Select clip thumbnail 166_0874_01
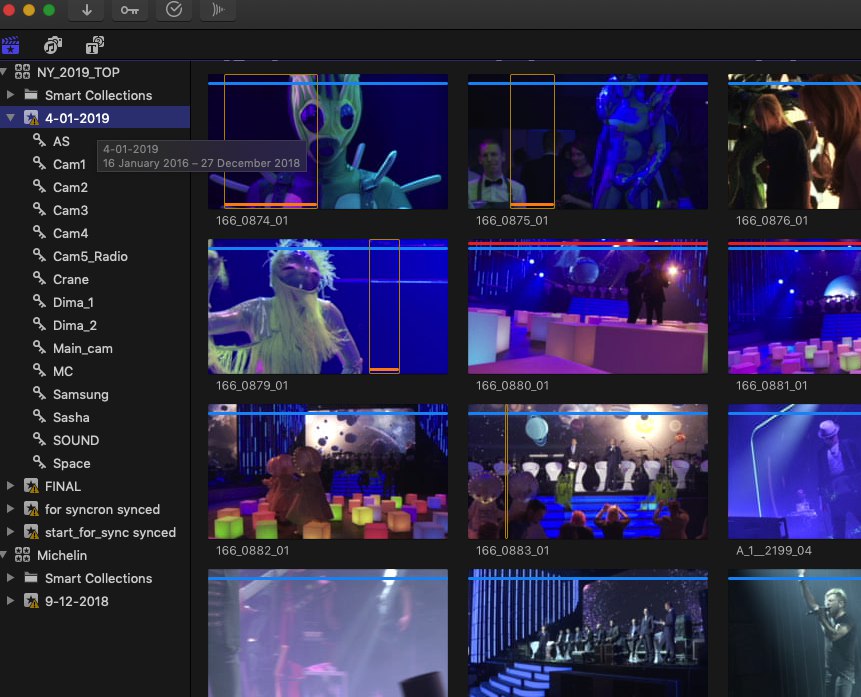This screenshot has height=697, width=861. point(328,141)
